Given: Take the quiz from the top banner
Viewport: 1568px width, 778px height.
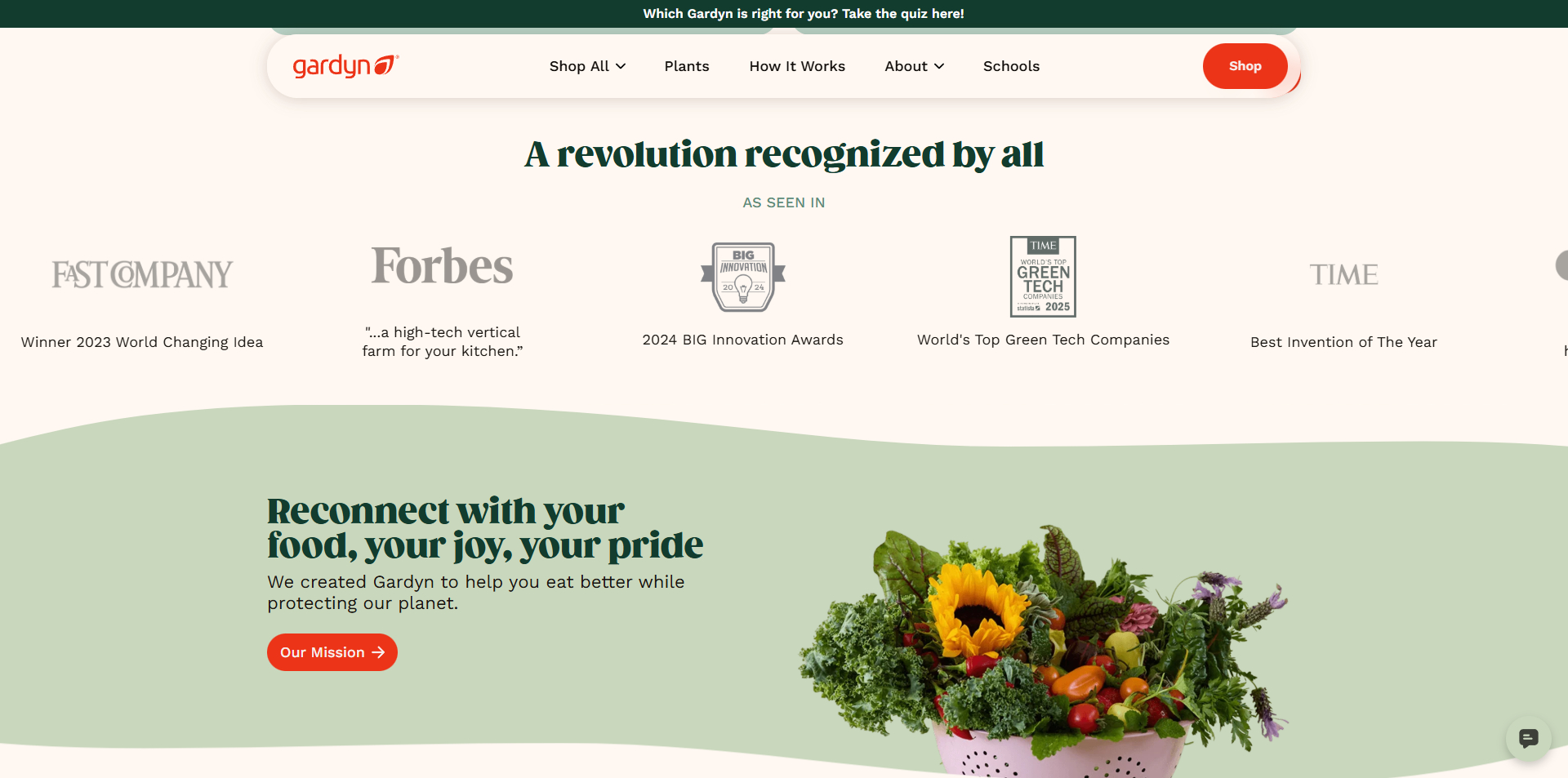Looking at the screenshot, I should [804, 14].
